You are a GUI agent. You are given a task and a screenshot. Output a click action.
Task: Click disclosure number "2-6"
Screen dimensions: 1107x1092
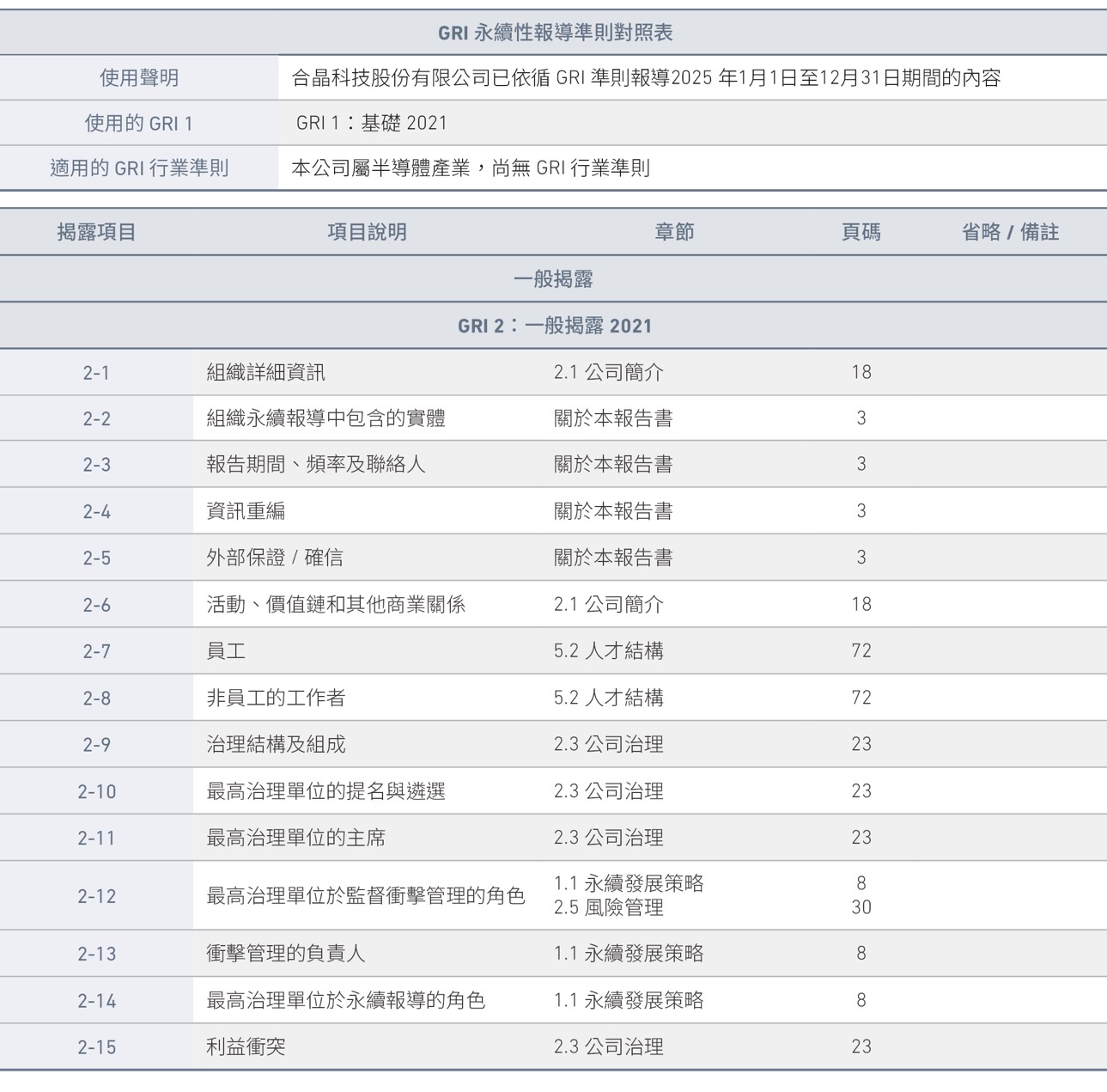96,605
